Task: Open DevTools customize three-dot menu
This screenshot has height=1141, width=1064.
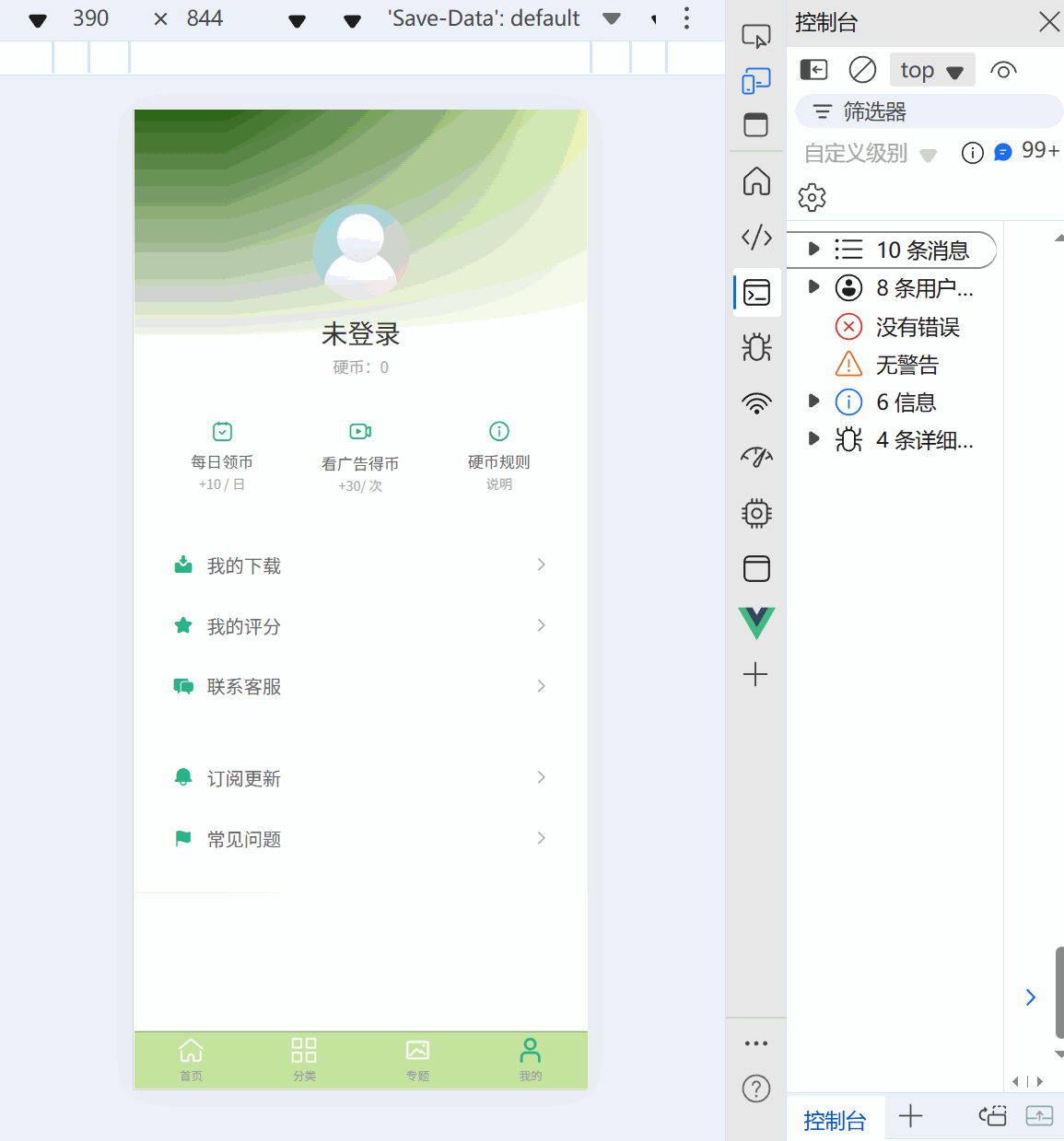Action: (x=756, y=1043)
